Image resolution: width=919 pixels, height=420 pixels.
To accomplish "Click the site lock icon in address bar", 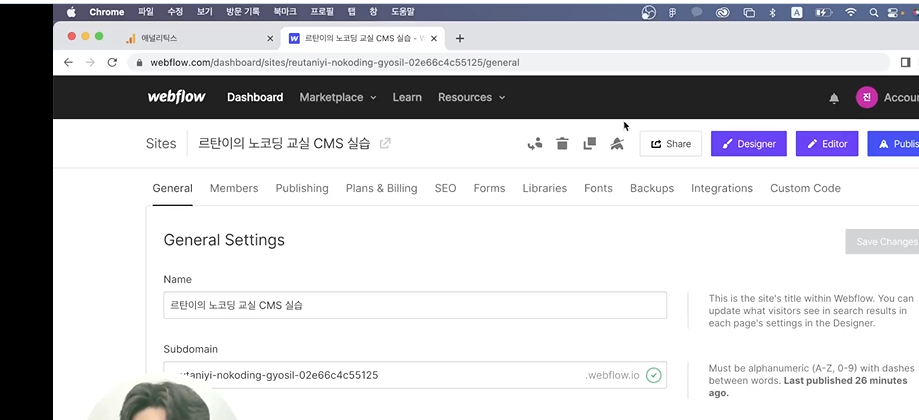I will (139, 62).
